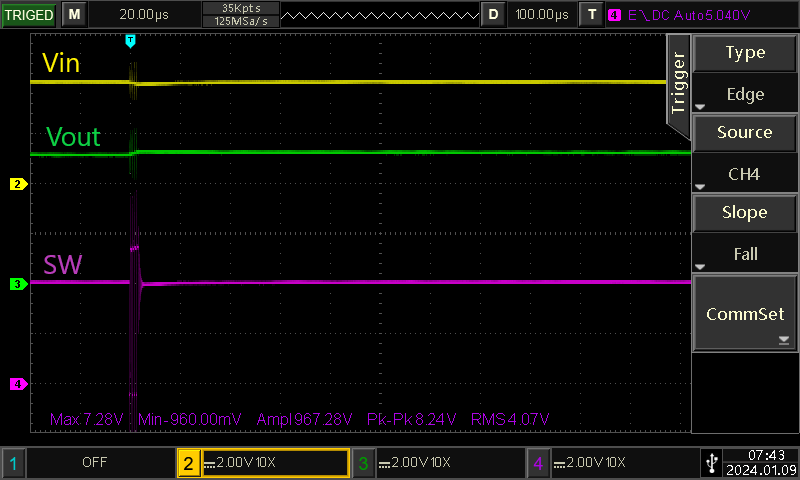Select the T trigger label in top bar
The width and height of the screenshot is (800, 480).
(x=592, y=14)
